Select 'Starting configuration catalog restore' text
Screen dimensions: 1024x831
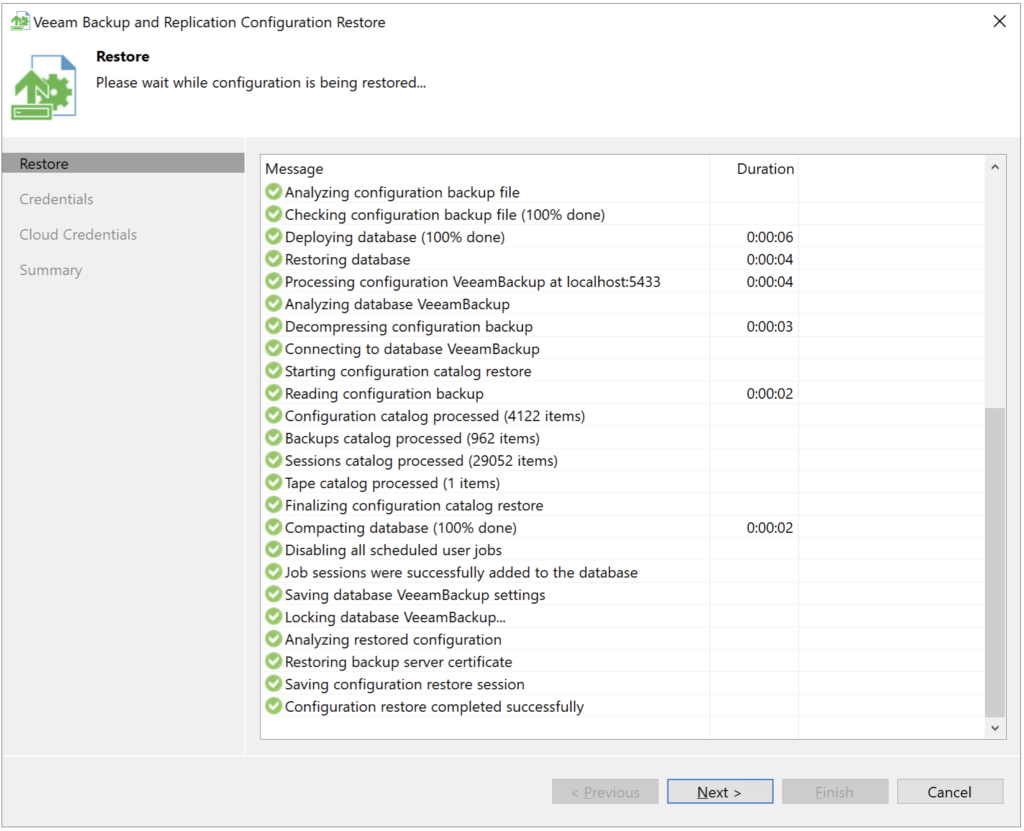pyautogui.click(x=408, y=372)
